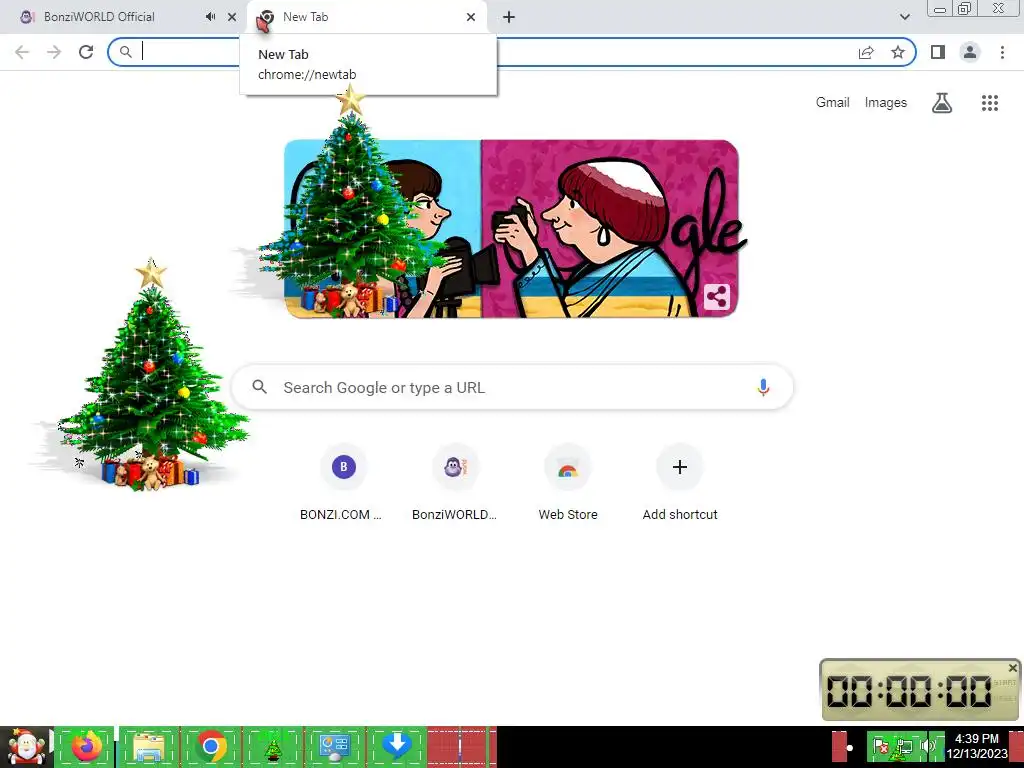Open the BONZI.COM shortcut

pyautogui.click(x=343, y=483)
